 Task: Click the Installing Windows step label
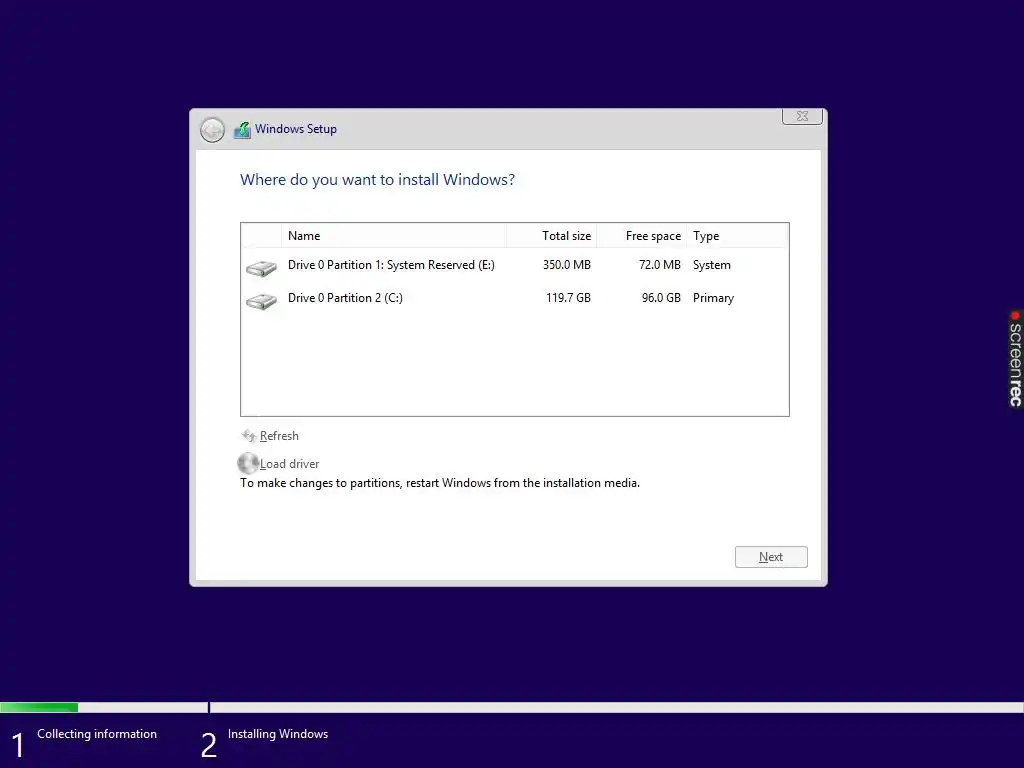point(278,734)
